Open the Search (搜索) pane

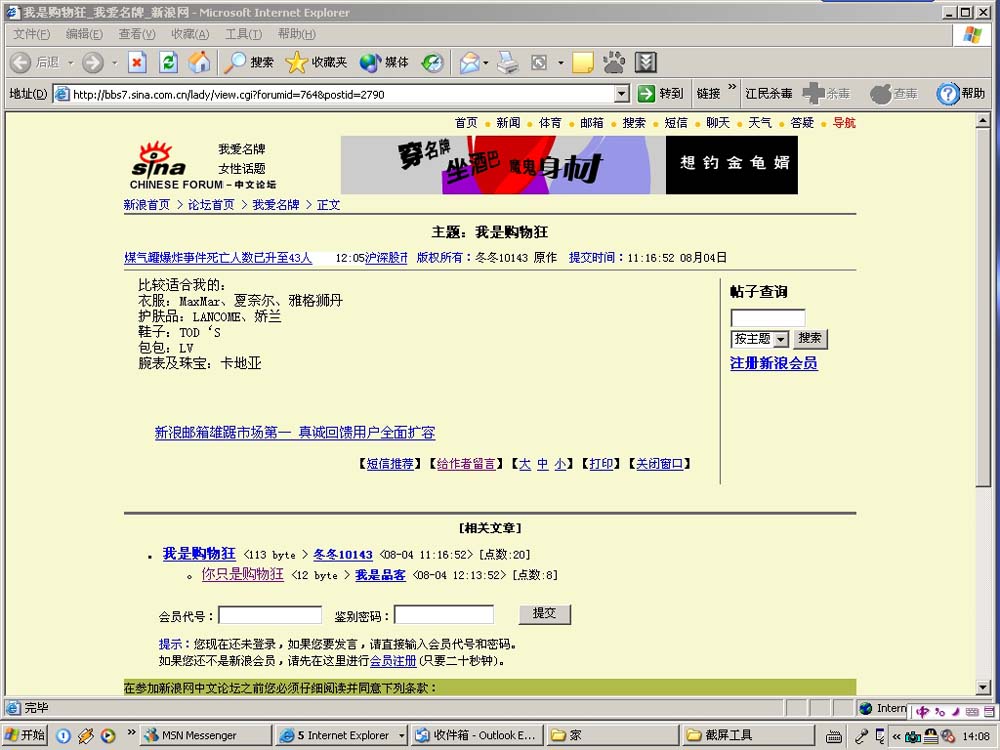(x=249, y=62)
